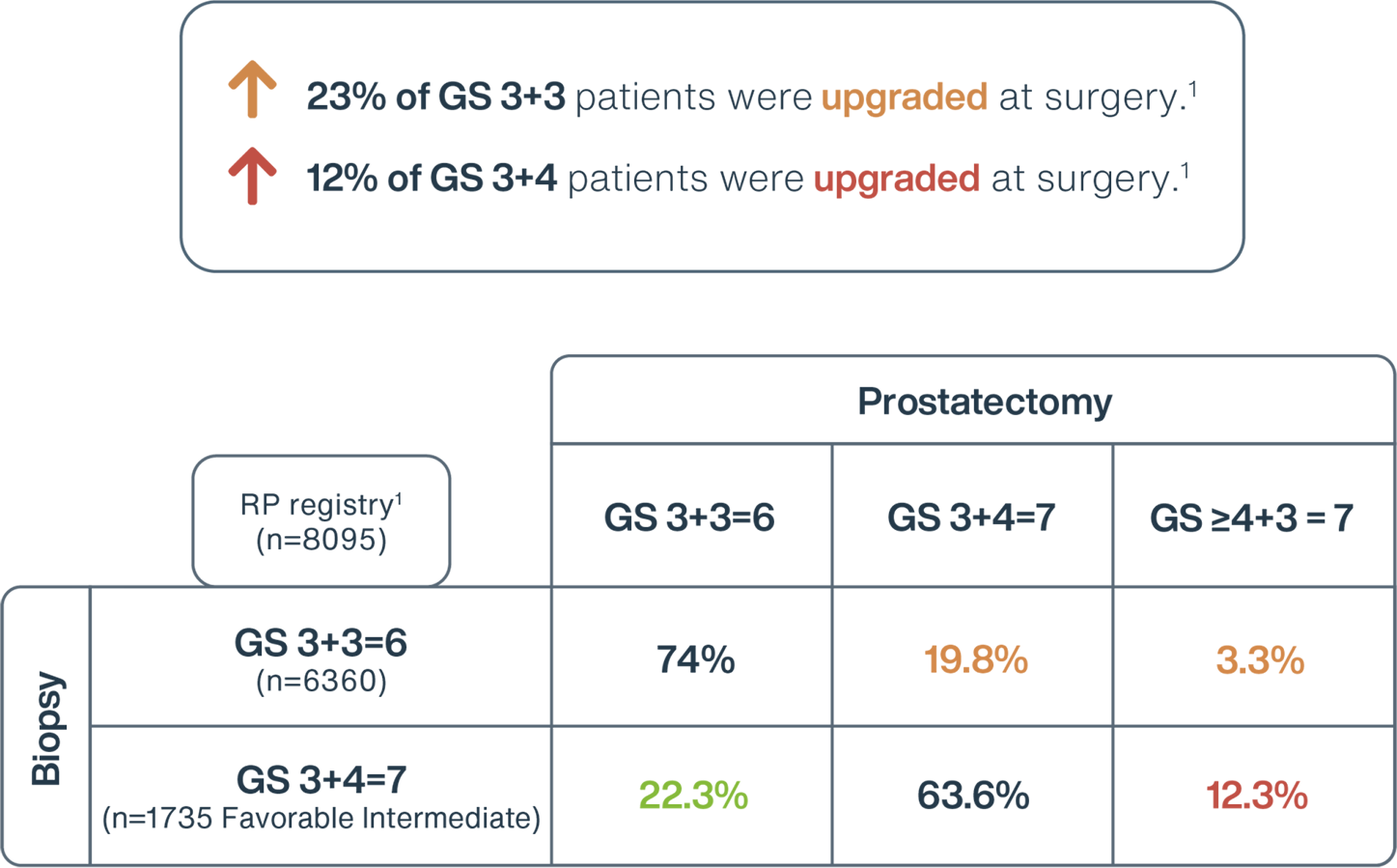Screen dimensions: 1397x868
Task: Click the 63.6% table cell
Action: click(x=973, y=796)
